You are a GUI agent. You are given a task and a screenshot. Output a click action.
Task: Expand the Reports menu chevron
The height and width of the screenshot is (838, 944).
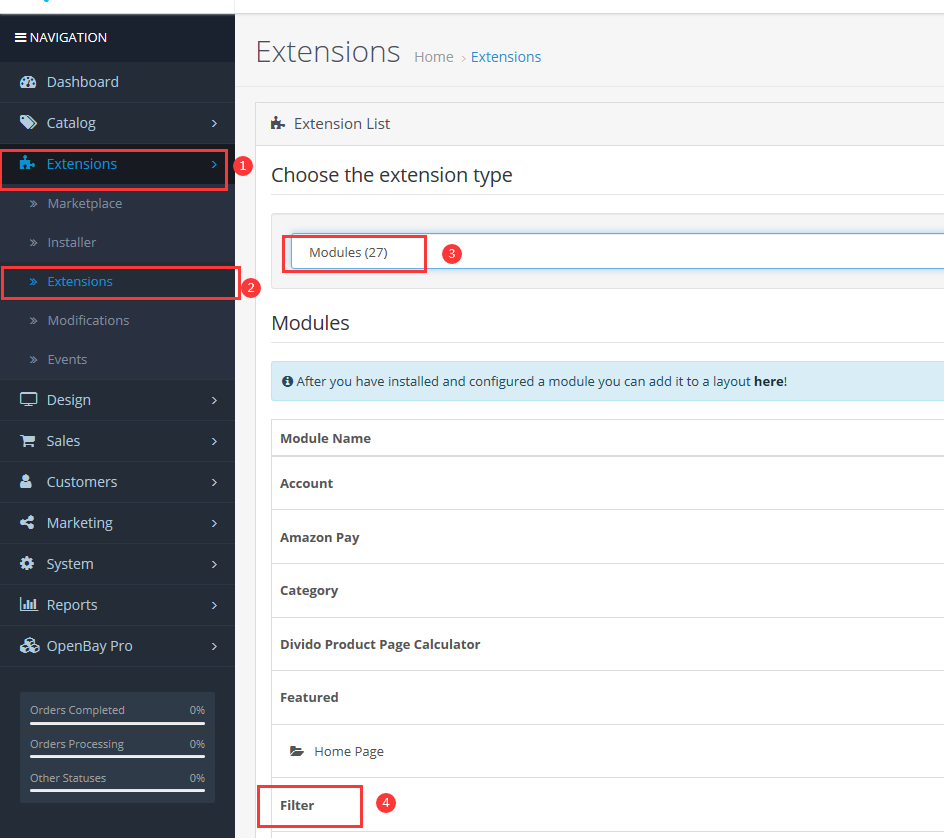point(214,605)
